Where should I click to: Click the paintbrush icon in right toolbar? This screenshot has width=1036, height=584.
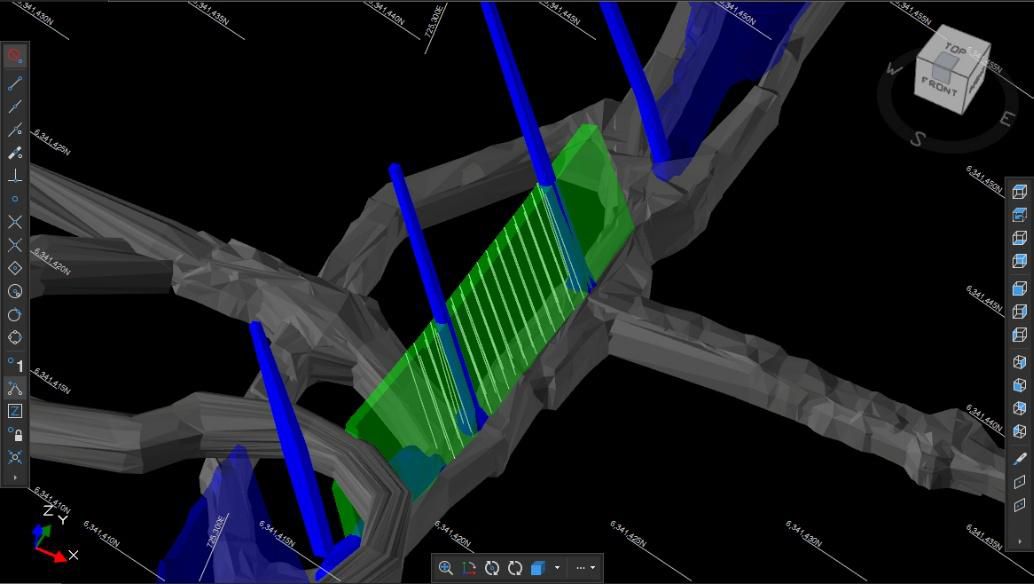(1019, 458)
